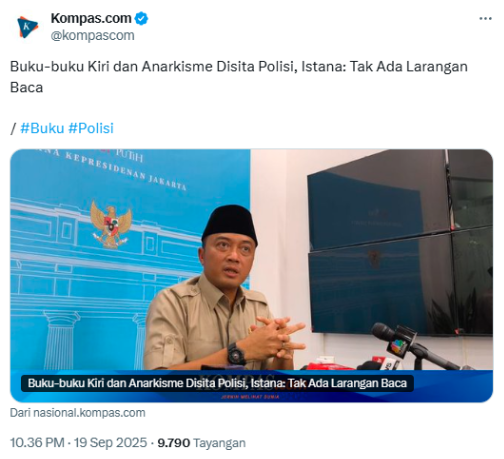
Task: Click the Tayangan label
Action: 219,443
